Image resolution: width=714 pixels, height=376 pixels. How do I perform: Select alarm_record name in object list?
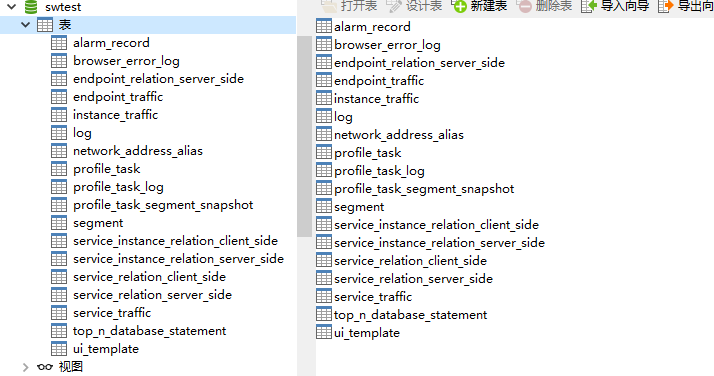click(372, 27)
